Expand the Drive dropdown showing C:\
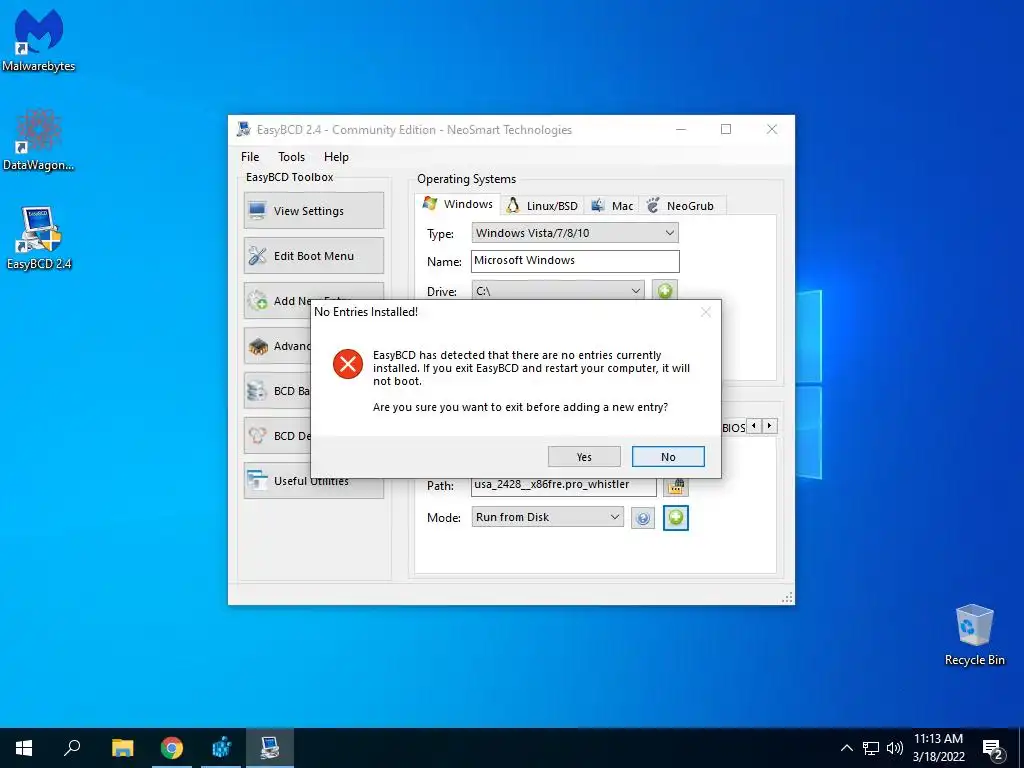Viewport: 1024px width, 768px height. pos(558,291)
